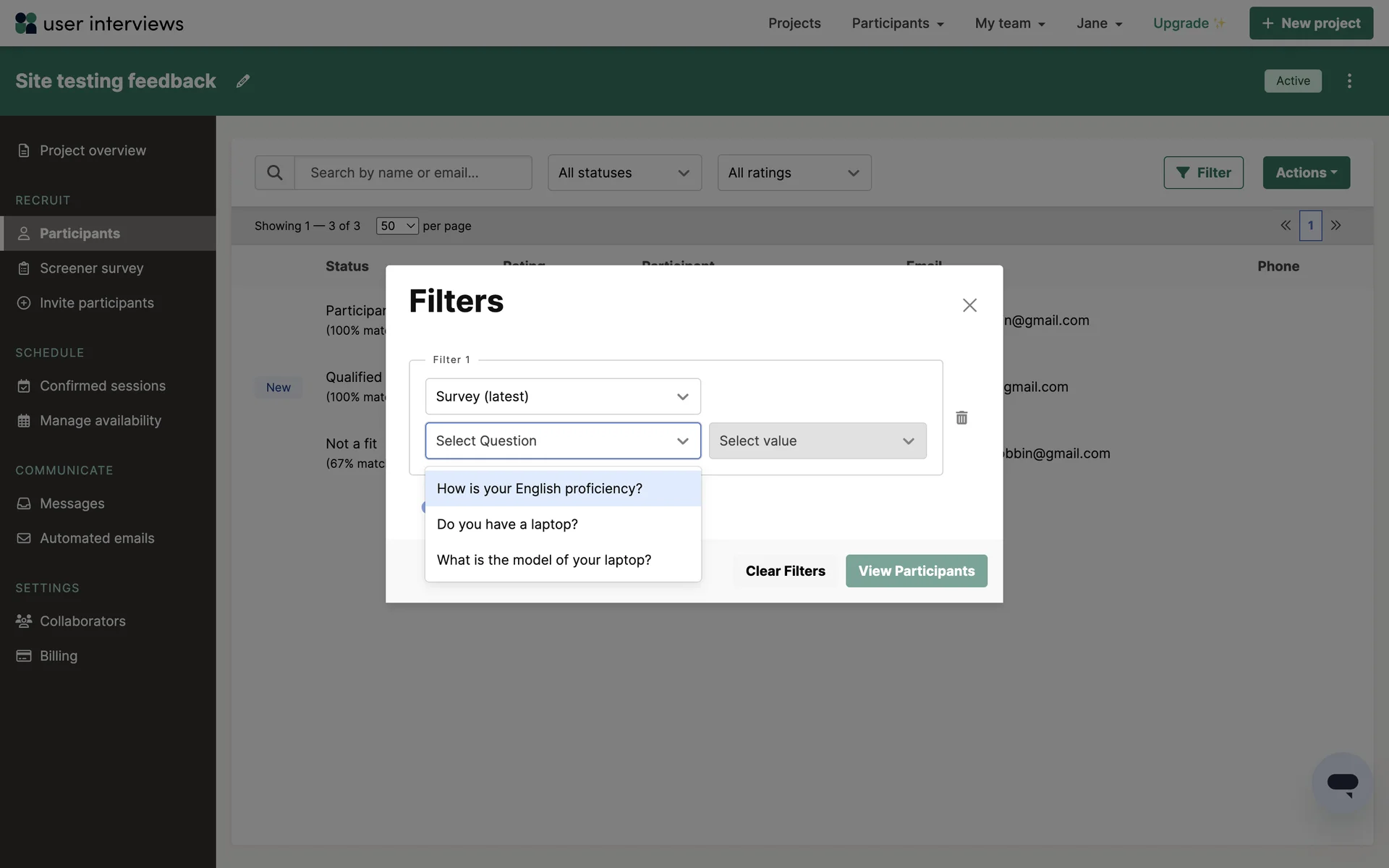Expand the Select value dropdown
This screenshot has height=868, width=1389.
[x=817, y=441]
